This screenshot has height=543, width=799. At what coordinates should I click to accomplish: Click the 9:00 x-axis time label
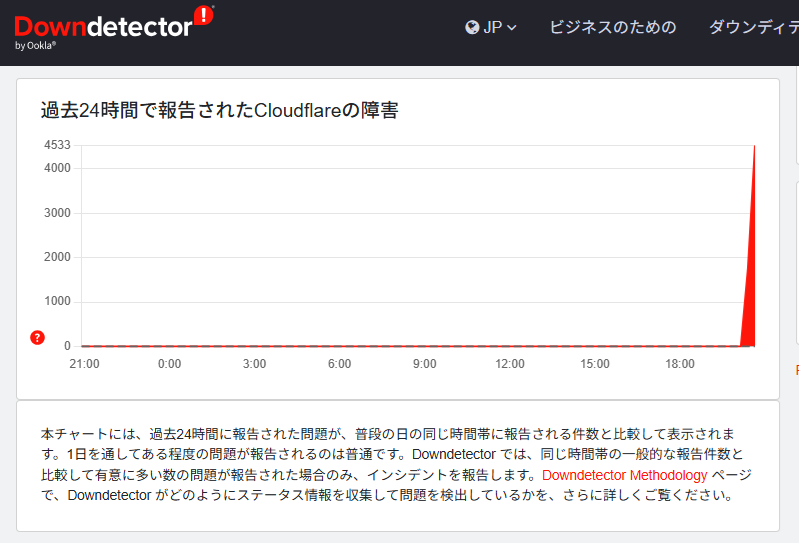click(x=424, y=364)
